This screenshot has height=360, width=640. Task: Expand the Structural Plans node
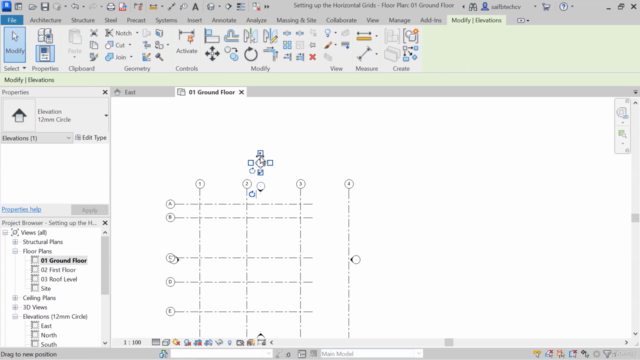click(x=15, y=242)
